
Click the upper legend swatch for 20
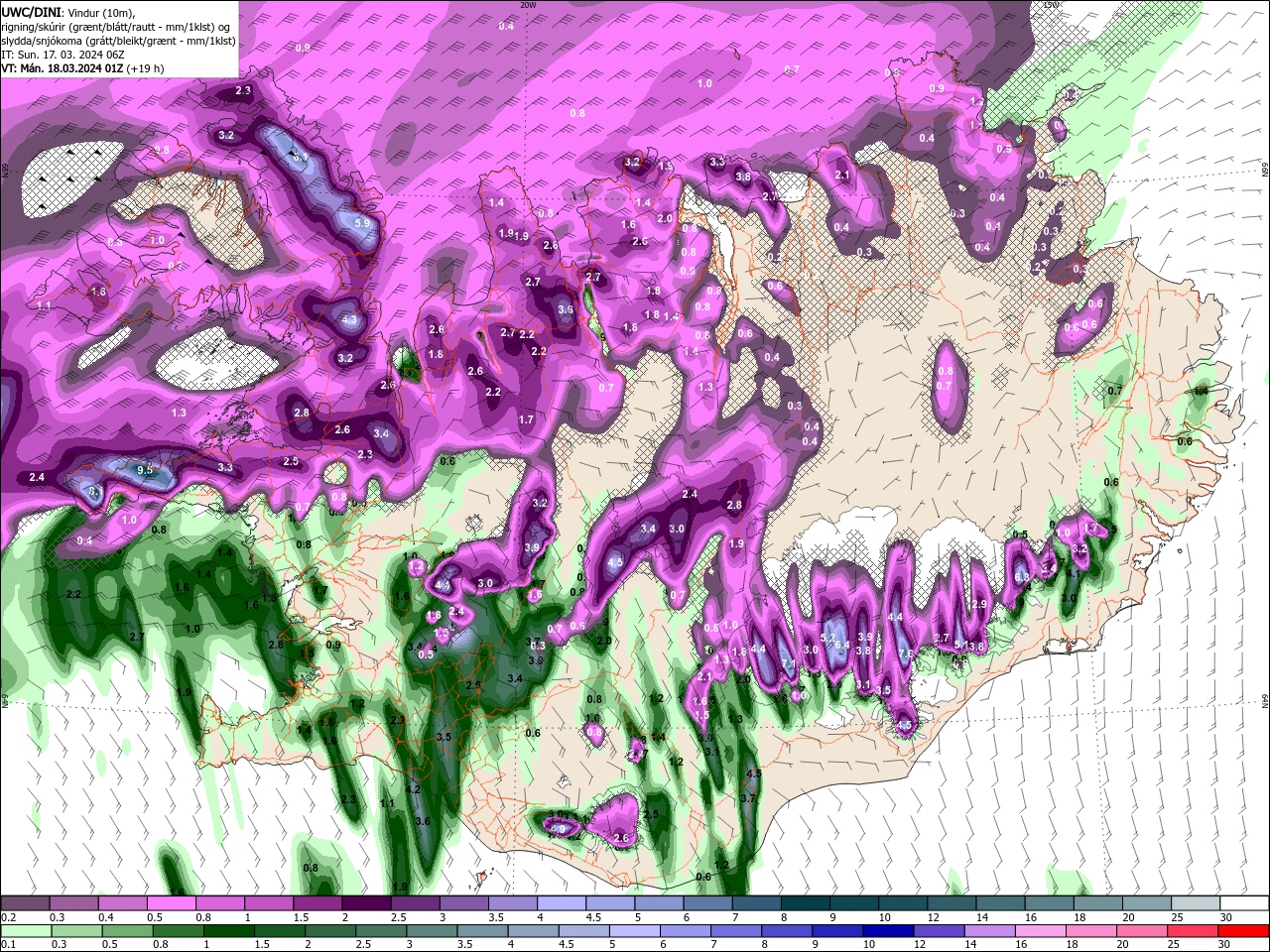1146,903
